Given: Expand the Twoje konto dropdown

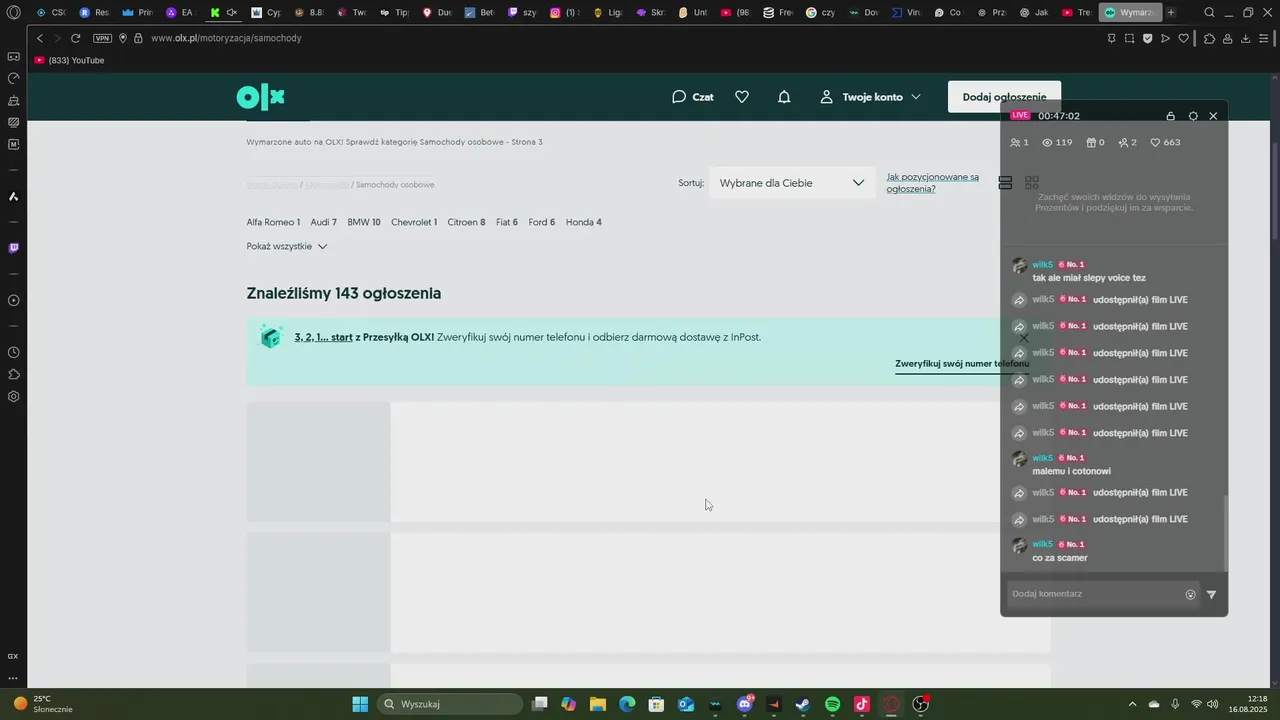Looking at the screenshot, I should (x=870, y=97).
